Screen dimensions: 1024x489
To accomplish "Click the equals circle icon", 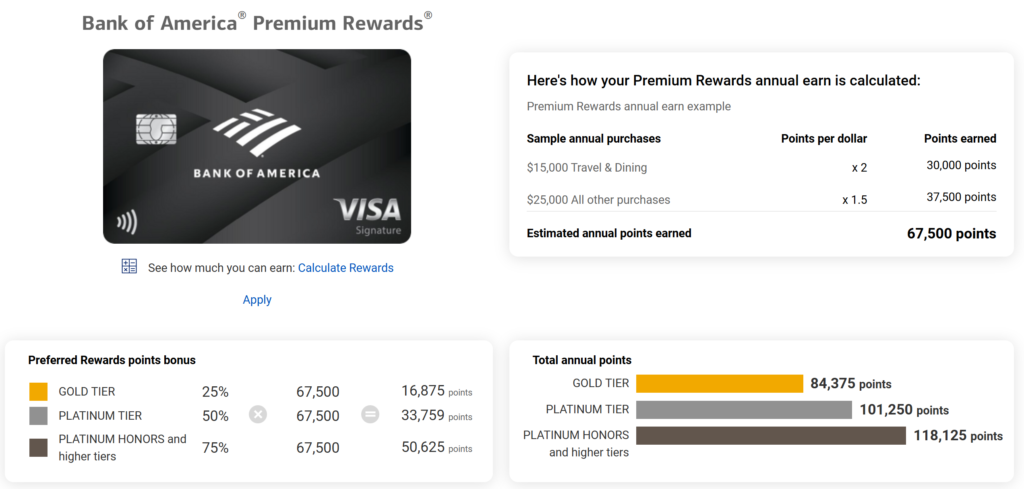I will 370,414.
